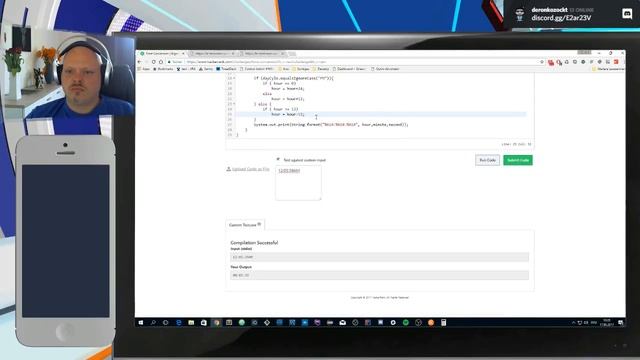640x360 pixels.
Task: Click the Compilation Successful message
Action: click(254, 242)
